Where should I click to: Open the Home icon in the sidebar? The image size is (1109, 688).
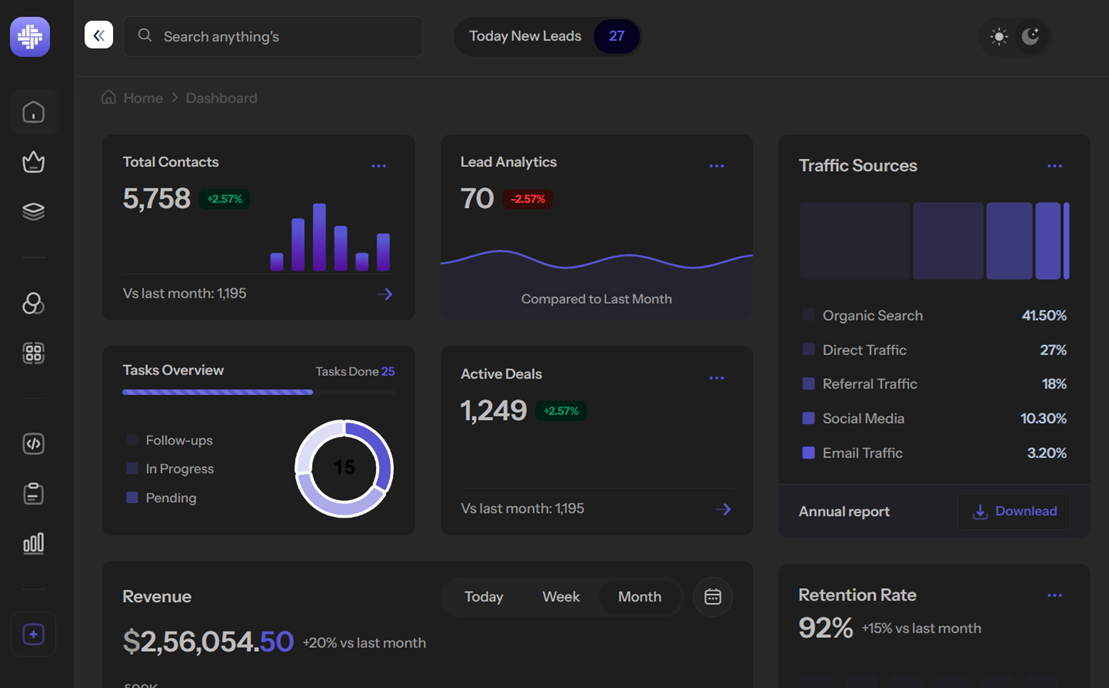point(33,112)
